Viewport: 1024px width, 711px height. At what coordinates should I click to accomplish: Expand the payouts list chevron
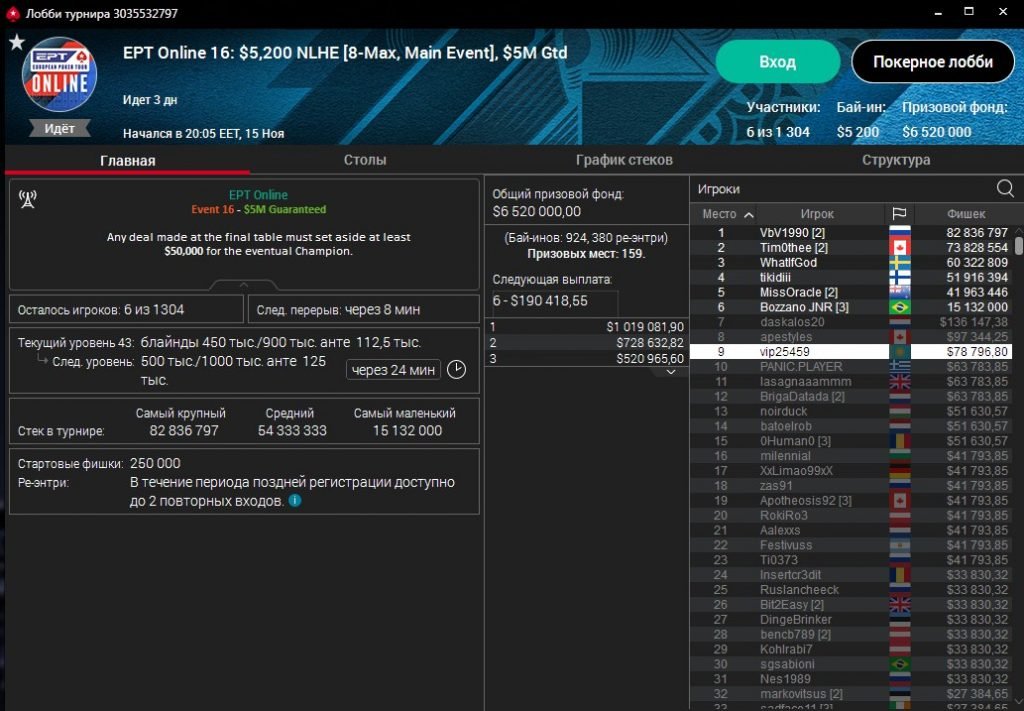[669, 371]
